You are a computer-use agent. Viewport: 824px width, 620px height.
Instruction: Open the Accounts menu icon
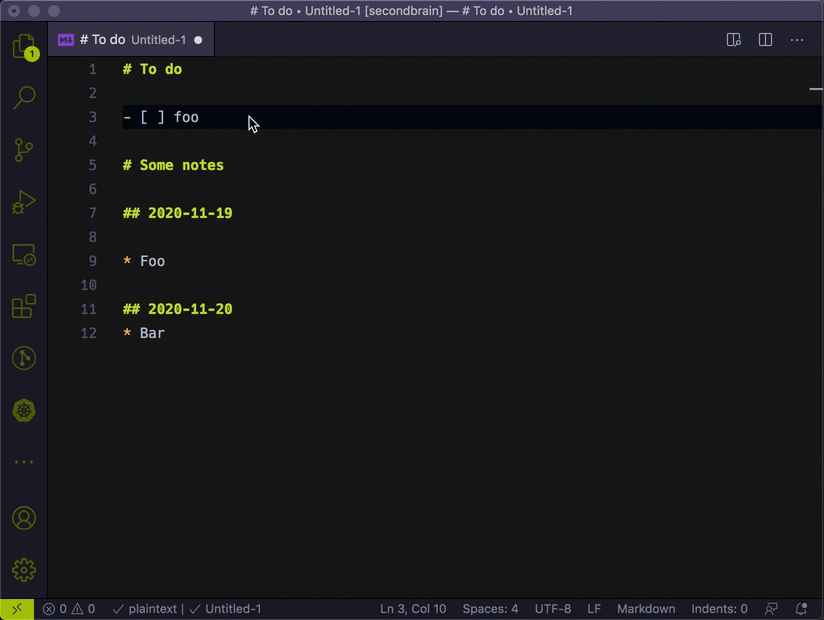[x=23, y=518]
